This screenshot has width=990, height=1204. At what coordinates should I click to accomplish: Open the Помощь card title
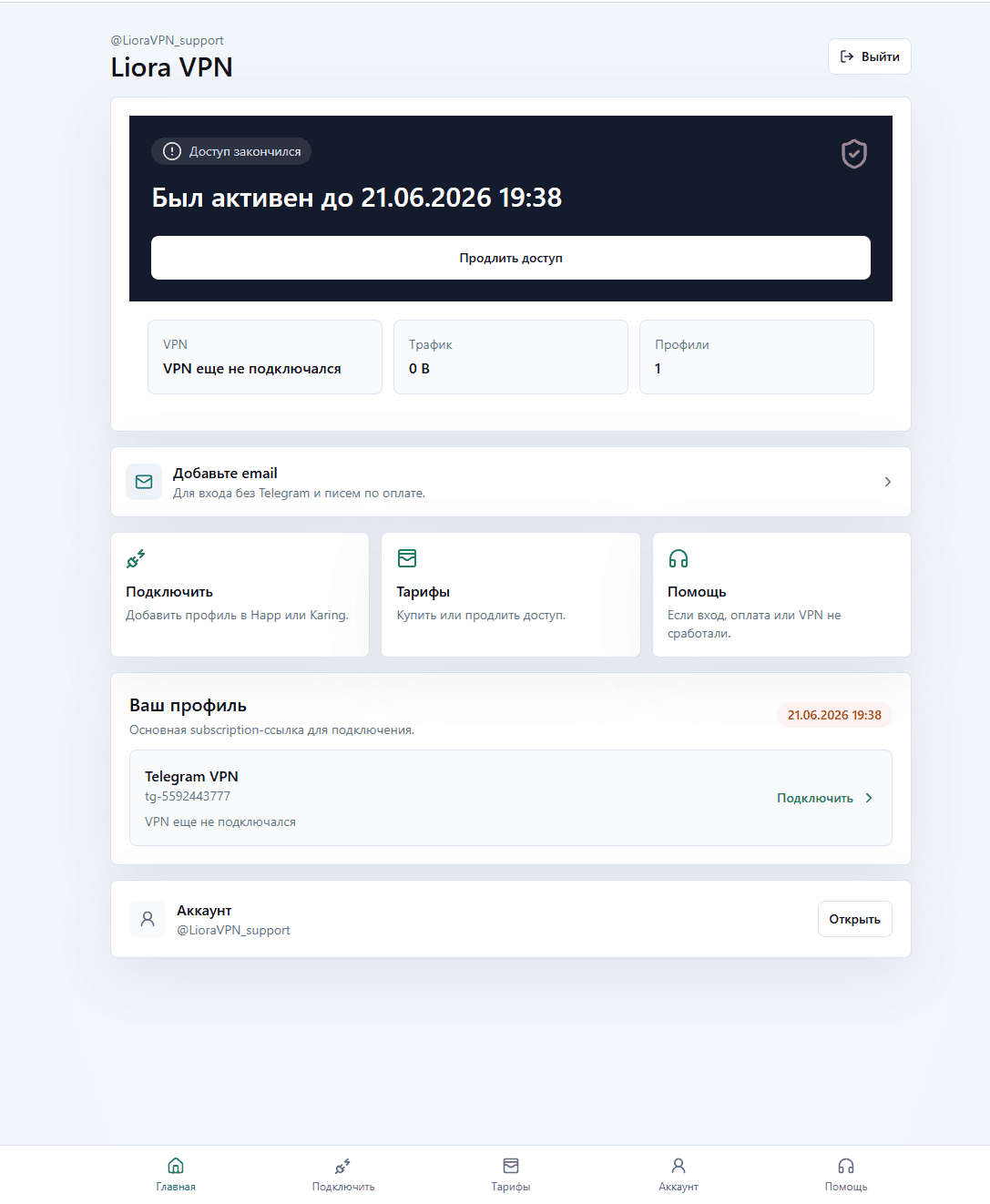697,591
